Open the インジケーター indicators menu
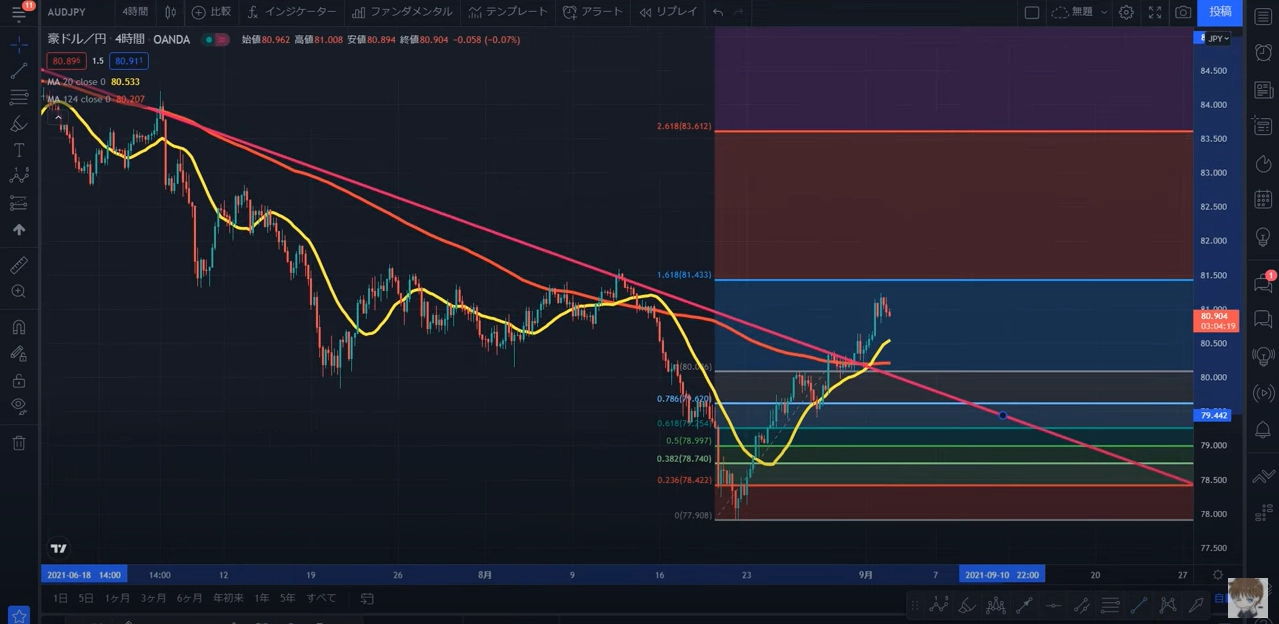Image resolution: width=1279 pixels, height=624 pixels. tap(292, 12)
